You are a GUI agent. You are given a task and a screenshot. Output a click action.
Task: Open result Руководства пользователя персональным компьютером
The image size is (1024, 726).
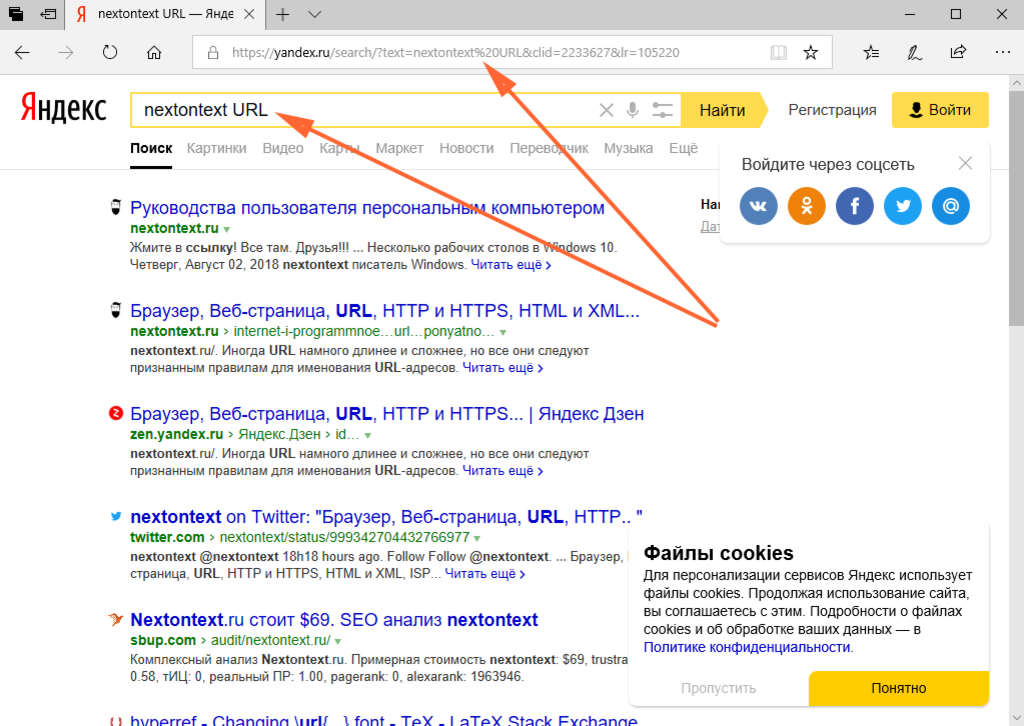coord(367,208)
